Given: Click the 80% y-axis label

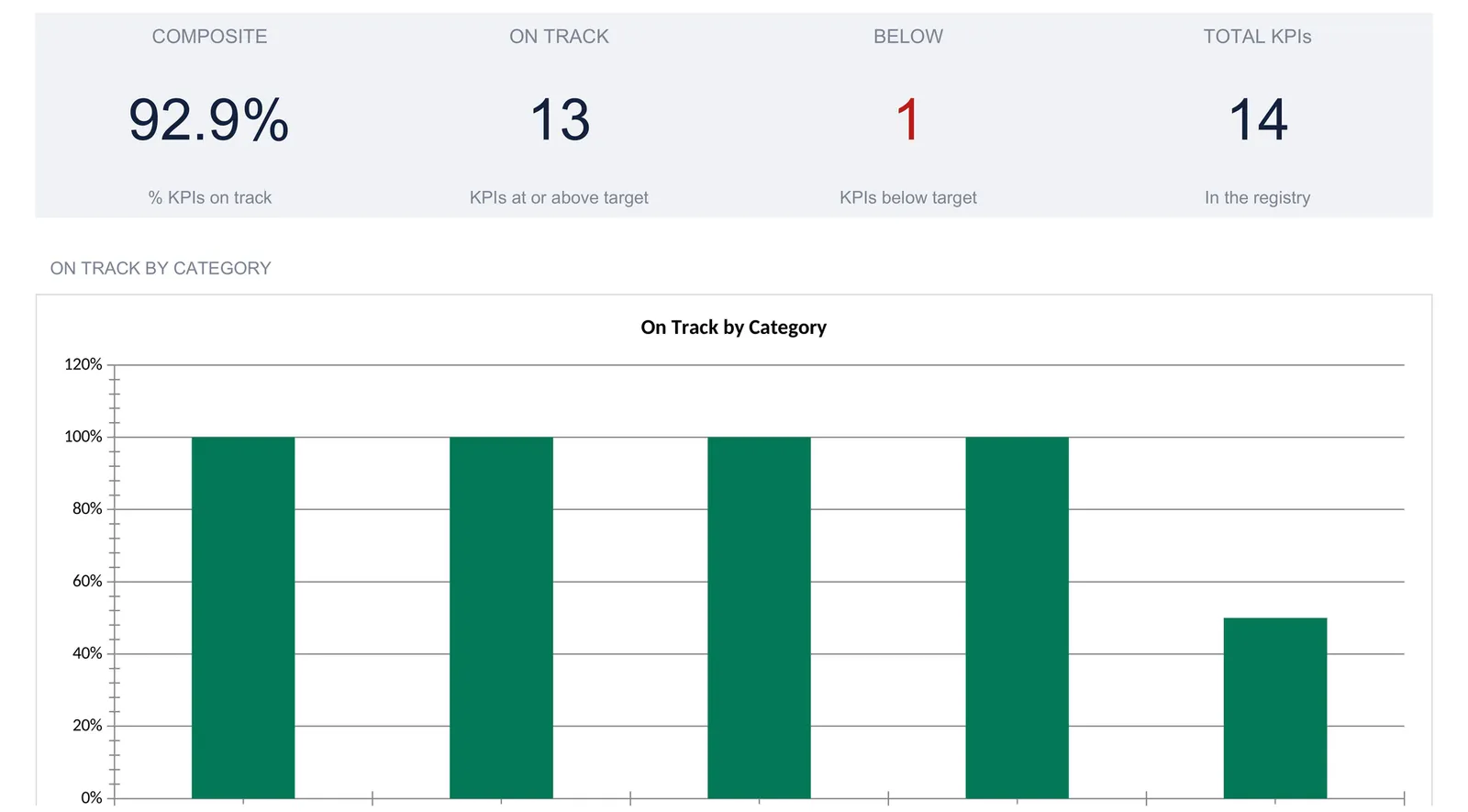Looking at the screenshot, I should tap(87, 508).
